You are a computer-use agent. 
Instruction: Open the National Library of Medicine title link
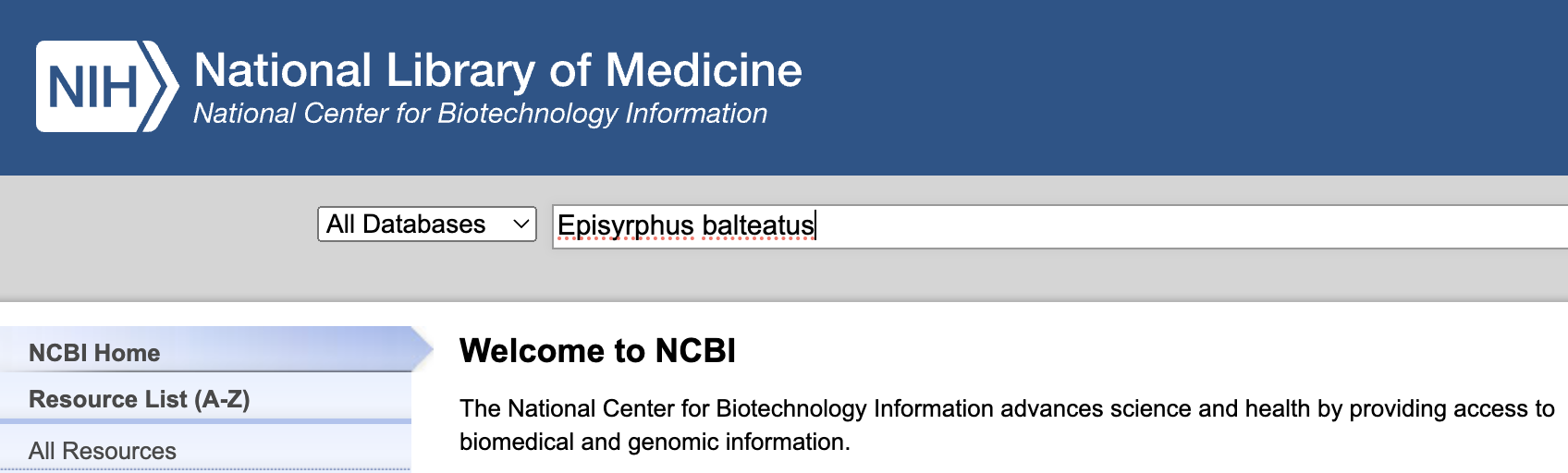click(497, 70)
